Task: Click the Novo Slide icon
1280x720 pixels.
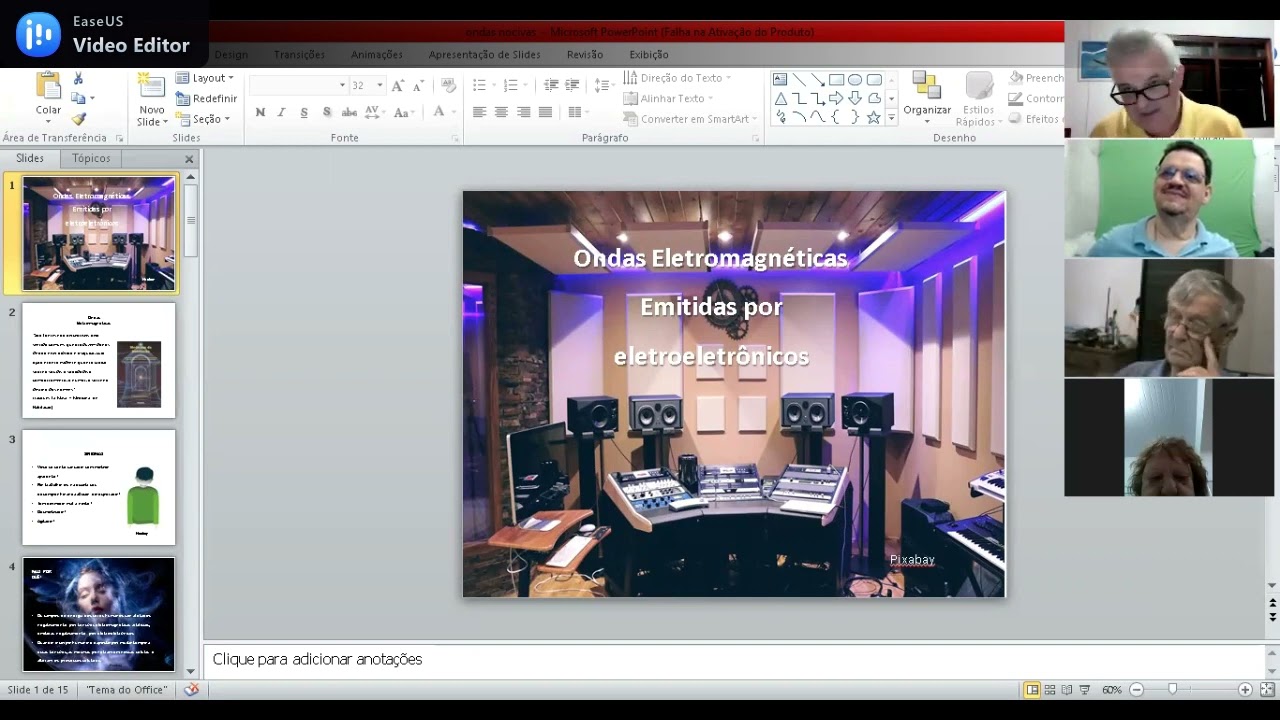Action: [x=151, y=86]
